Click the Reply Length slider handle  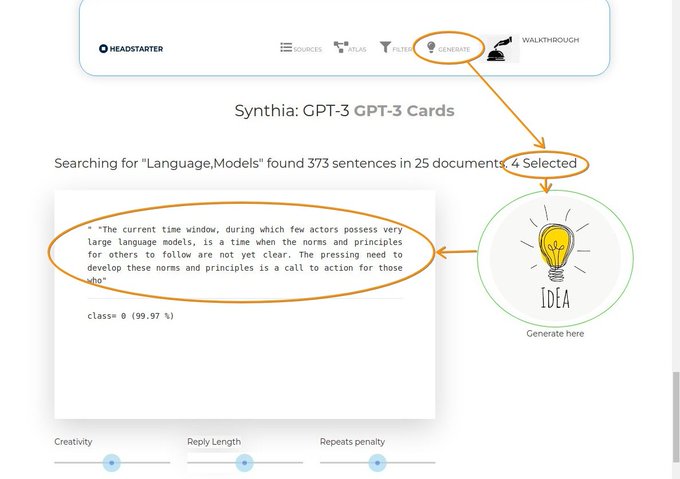click(x=244, y=462)
